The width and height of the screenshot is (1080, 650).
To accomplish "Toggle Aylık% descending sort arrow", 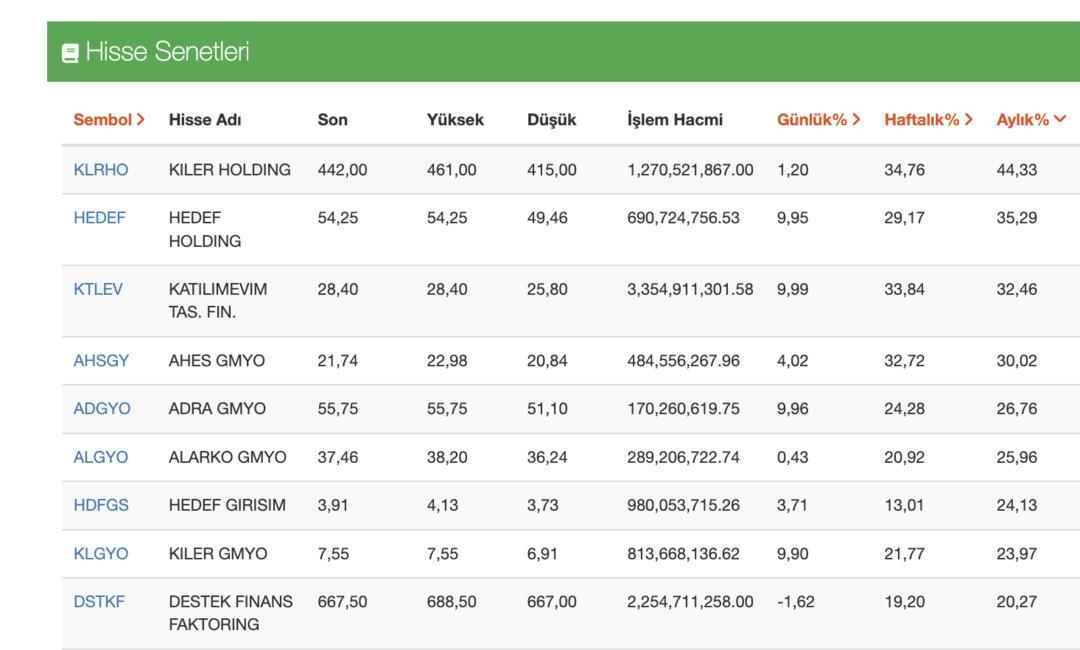I will click(x=1059, y=120).
